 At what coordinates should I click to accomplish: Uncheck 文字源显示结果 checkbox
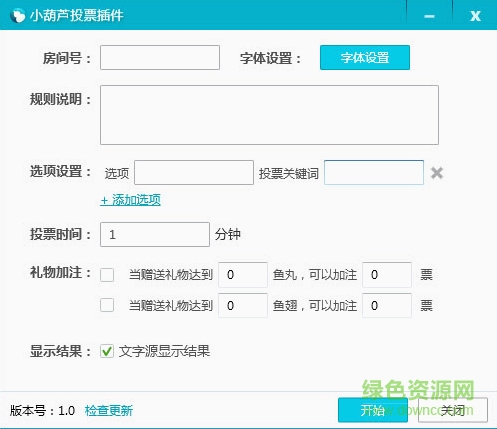[107, 351]
